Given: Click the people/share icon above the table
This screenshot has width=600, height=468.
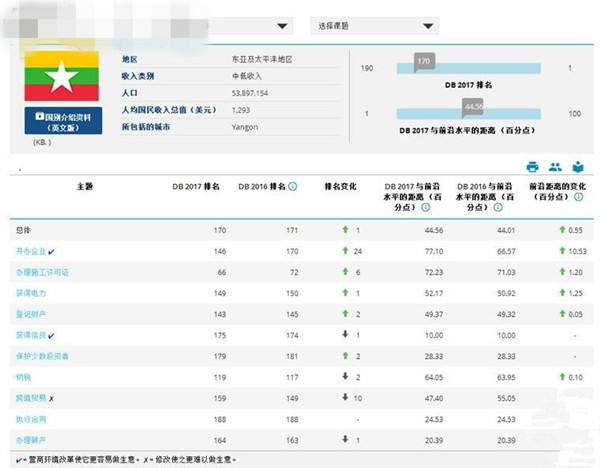Looking at the screenshot, I should 555,167.
